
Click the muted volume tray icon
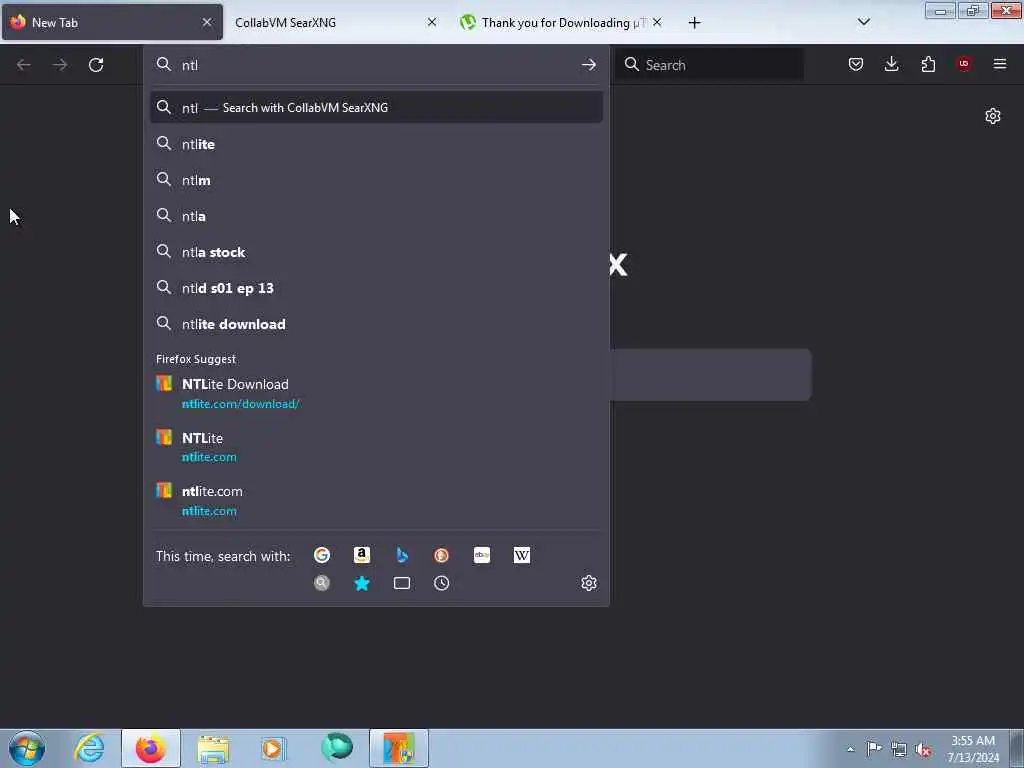[923, 749]
